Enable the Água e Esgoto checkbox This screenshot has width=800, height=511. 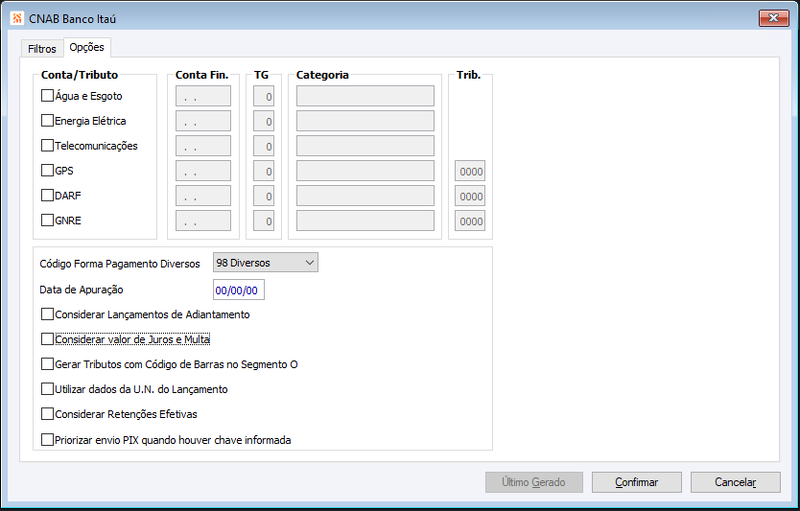click(x=47, y=95)
